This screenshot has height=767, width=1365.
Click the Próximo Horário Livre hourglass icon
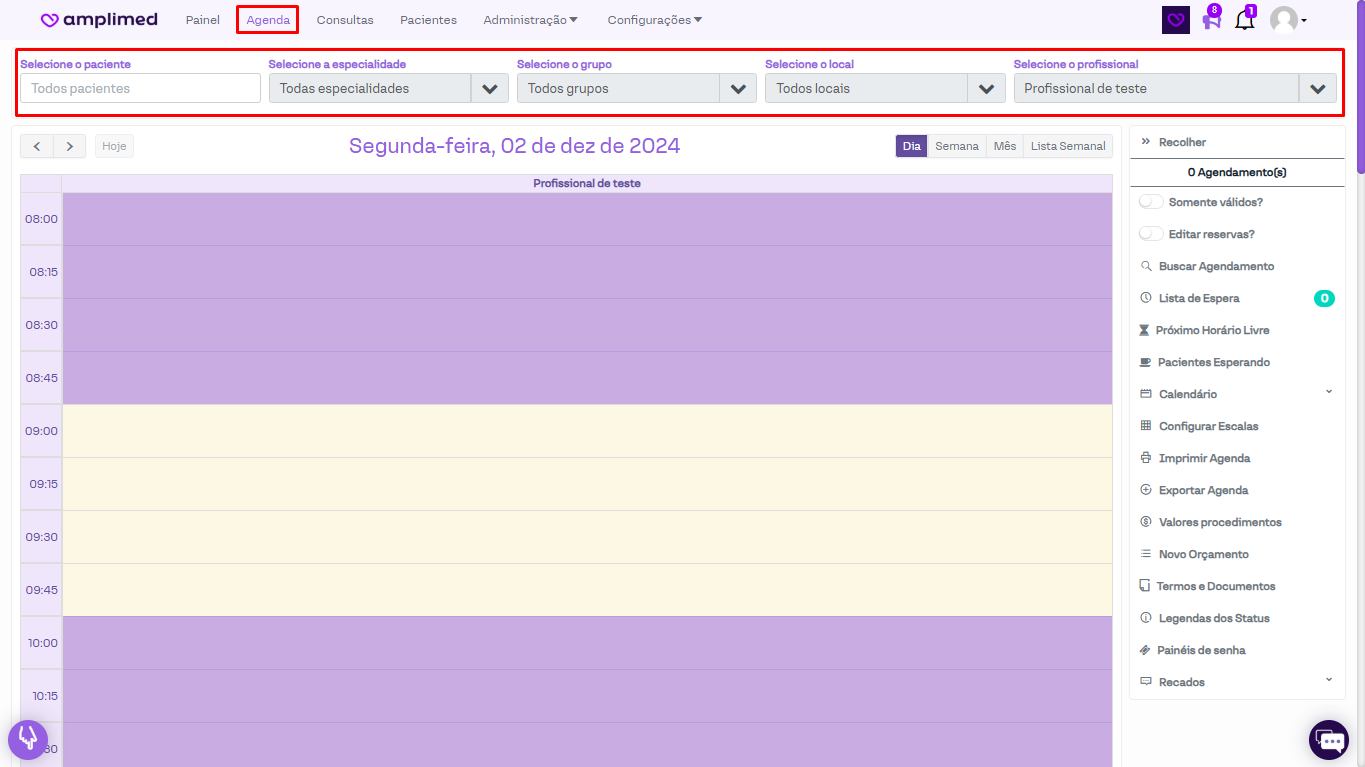pyautogui.click(x=1144, y=330)
